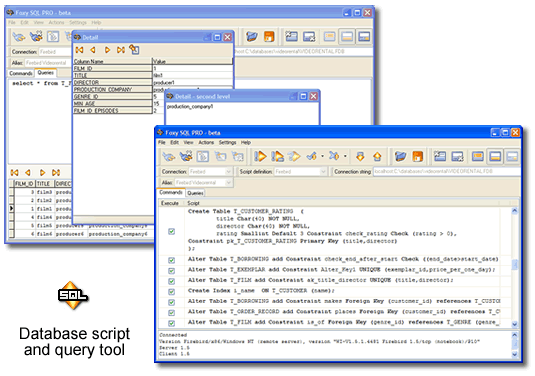
Task: Click the uncheck commands X icon
Action: pyautogui.click(x=334, y=157)
